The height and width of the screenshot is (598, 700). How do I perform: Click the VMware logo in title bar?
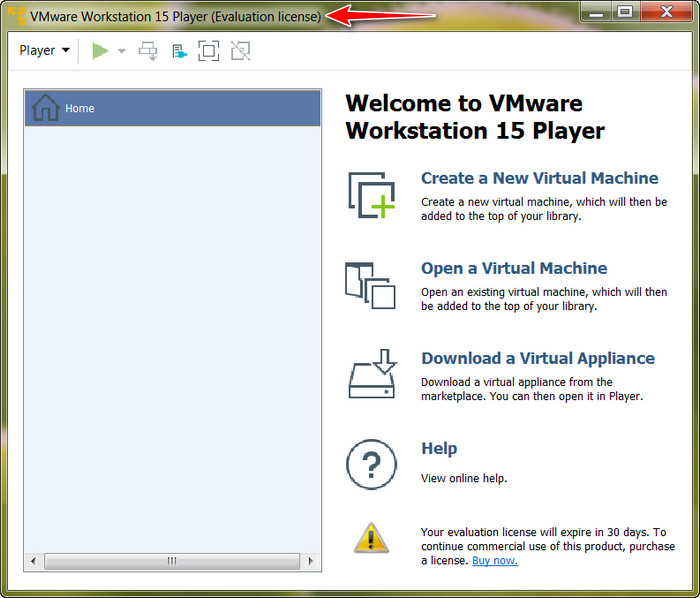(17, 16)
